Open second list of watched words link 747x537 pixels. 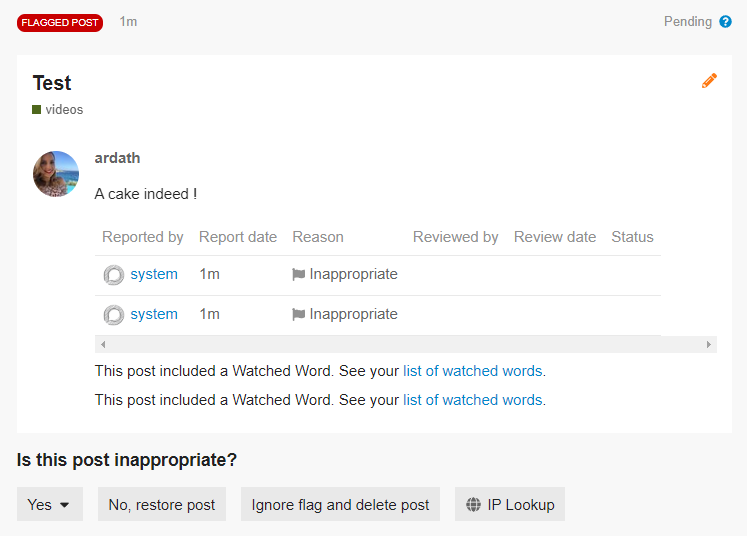coord(473,400)
